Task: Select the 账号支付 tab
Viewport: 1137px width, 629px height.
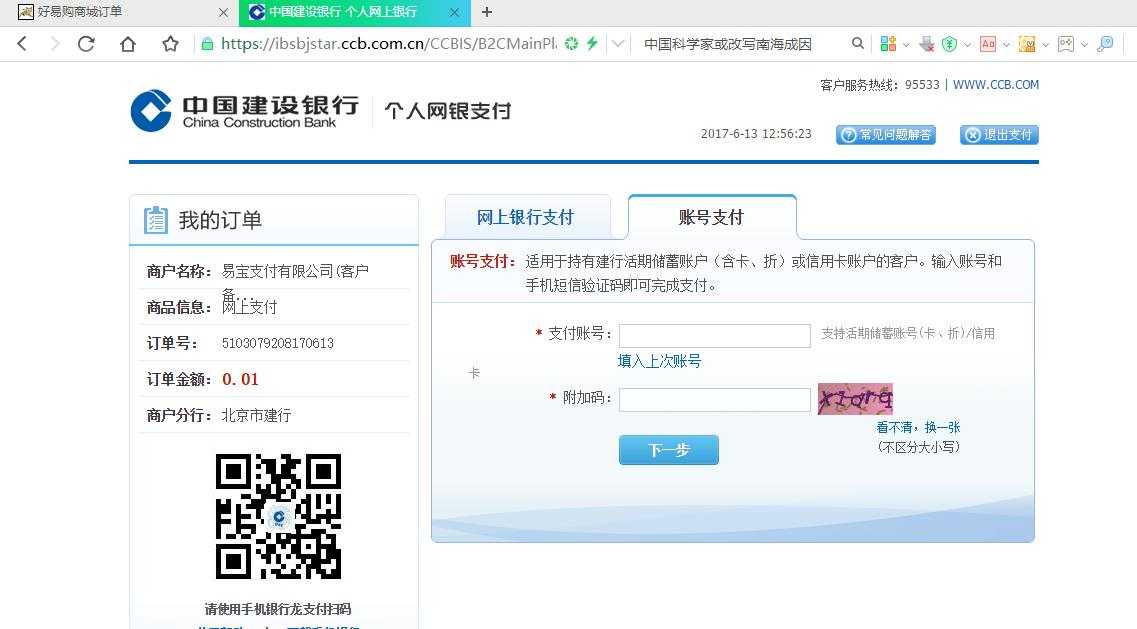Action: (711, 217)
